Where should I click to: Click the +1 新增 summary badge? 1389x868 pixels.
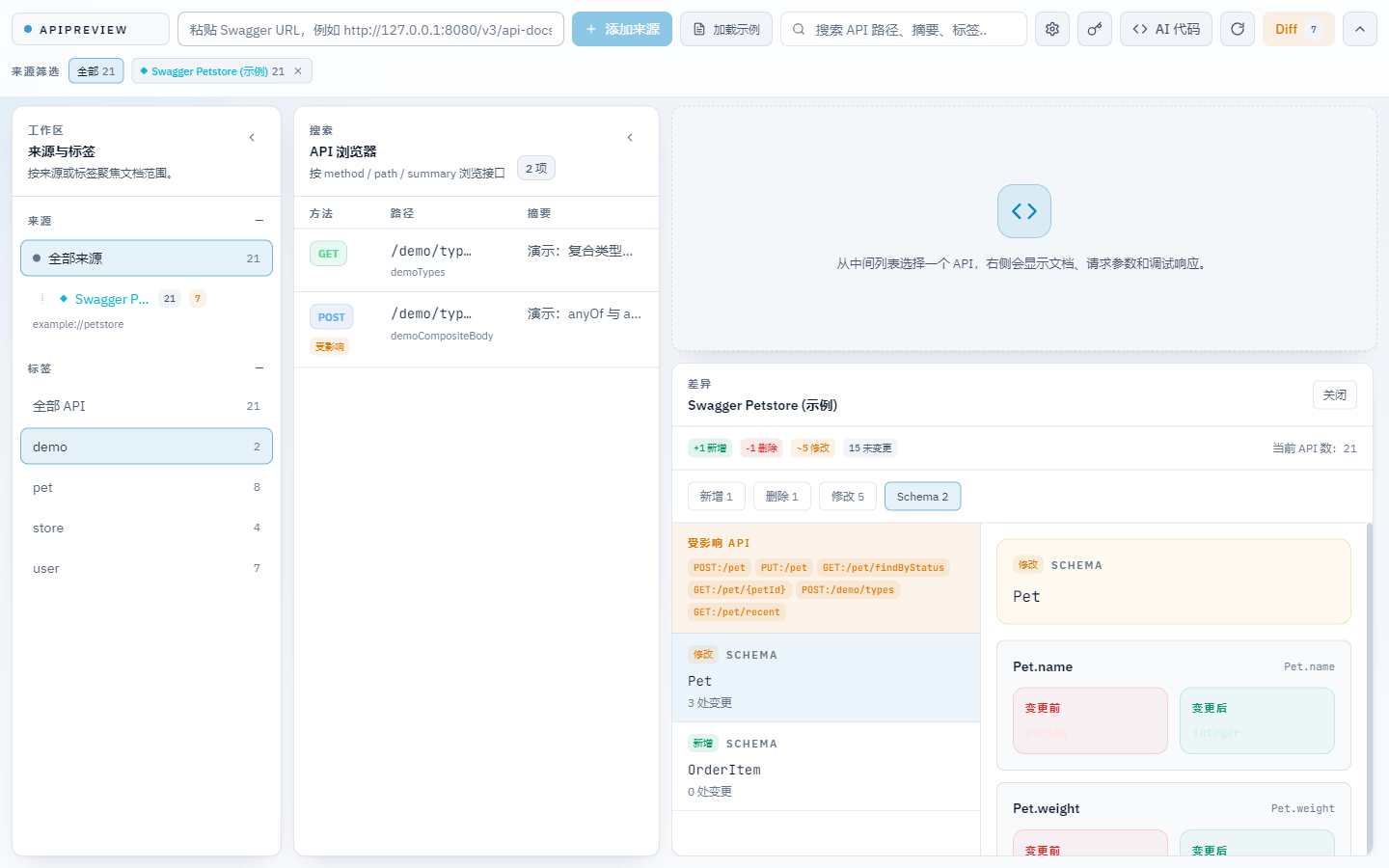tap(710, 448)
